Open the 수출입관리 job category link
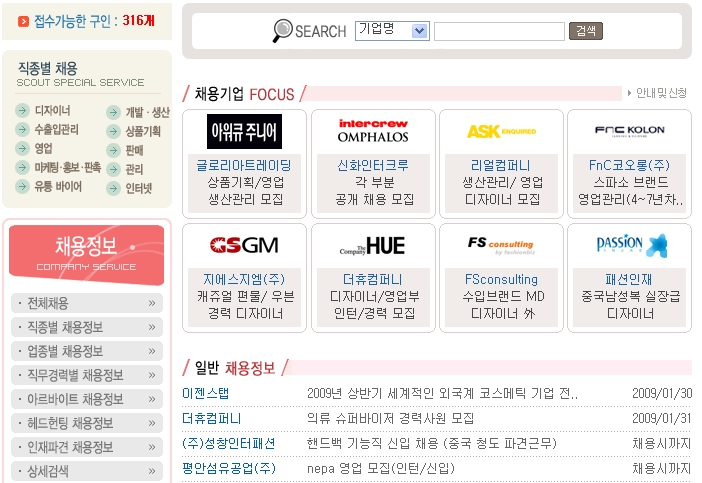The height and width of the screenshot is (483, 702). point(56,129)
